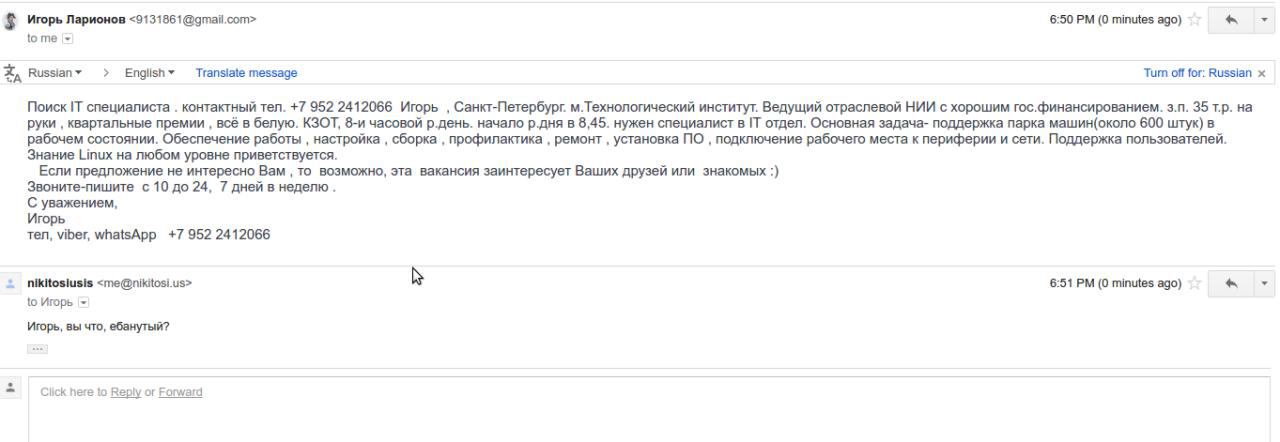
Task: Click the Reply link in the reply box
Action: 125,392
